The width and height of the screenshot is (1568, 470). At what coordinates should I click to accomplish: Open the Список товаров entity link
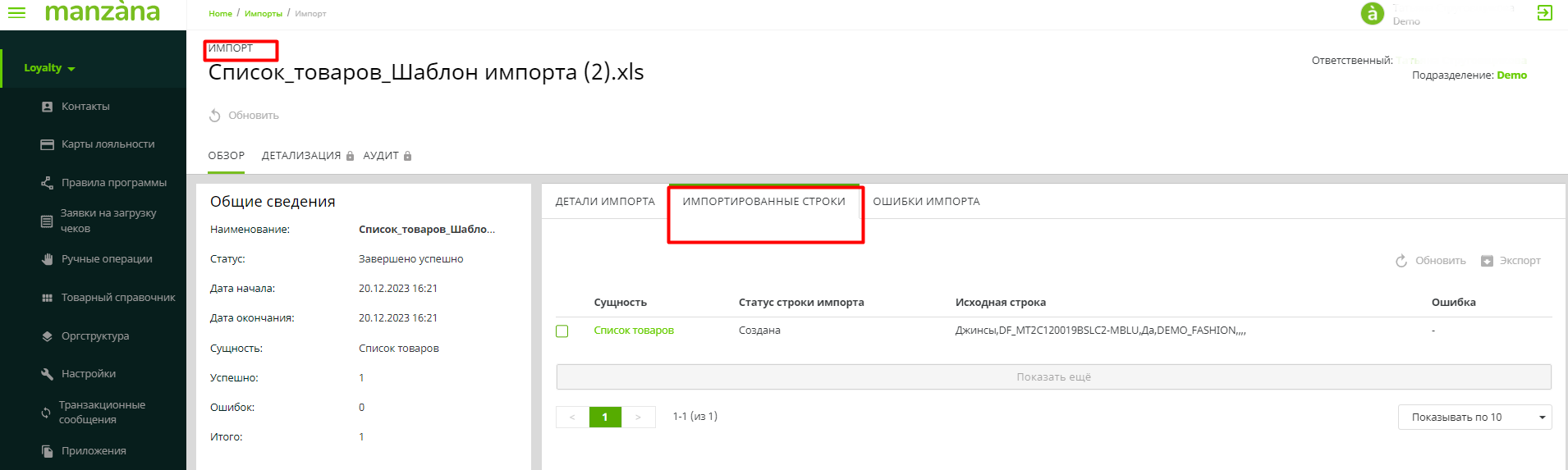click(x=634, y=331)
